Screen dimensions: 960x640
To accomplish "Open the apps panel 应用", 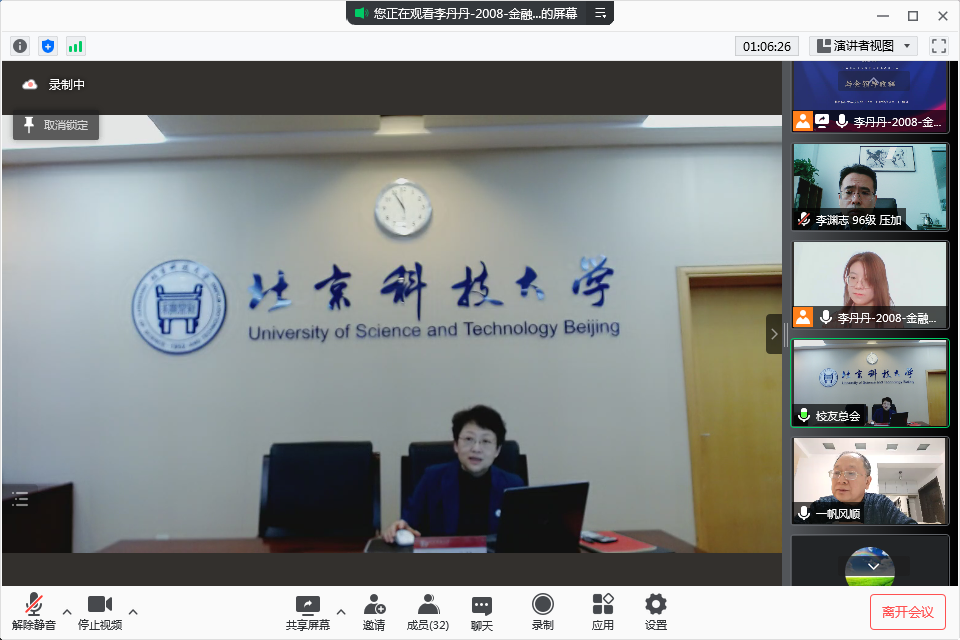I will 603,612.
